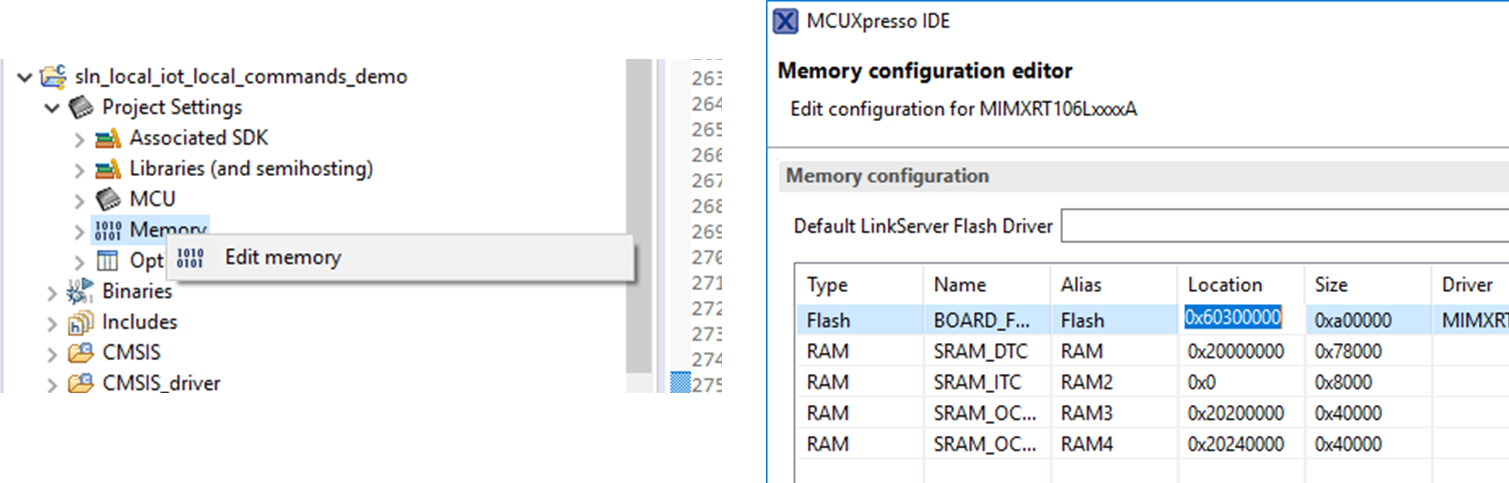Click the Location column header
Viewport: 1509px width, 483px height.
click(1225, 285)
